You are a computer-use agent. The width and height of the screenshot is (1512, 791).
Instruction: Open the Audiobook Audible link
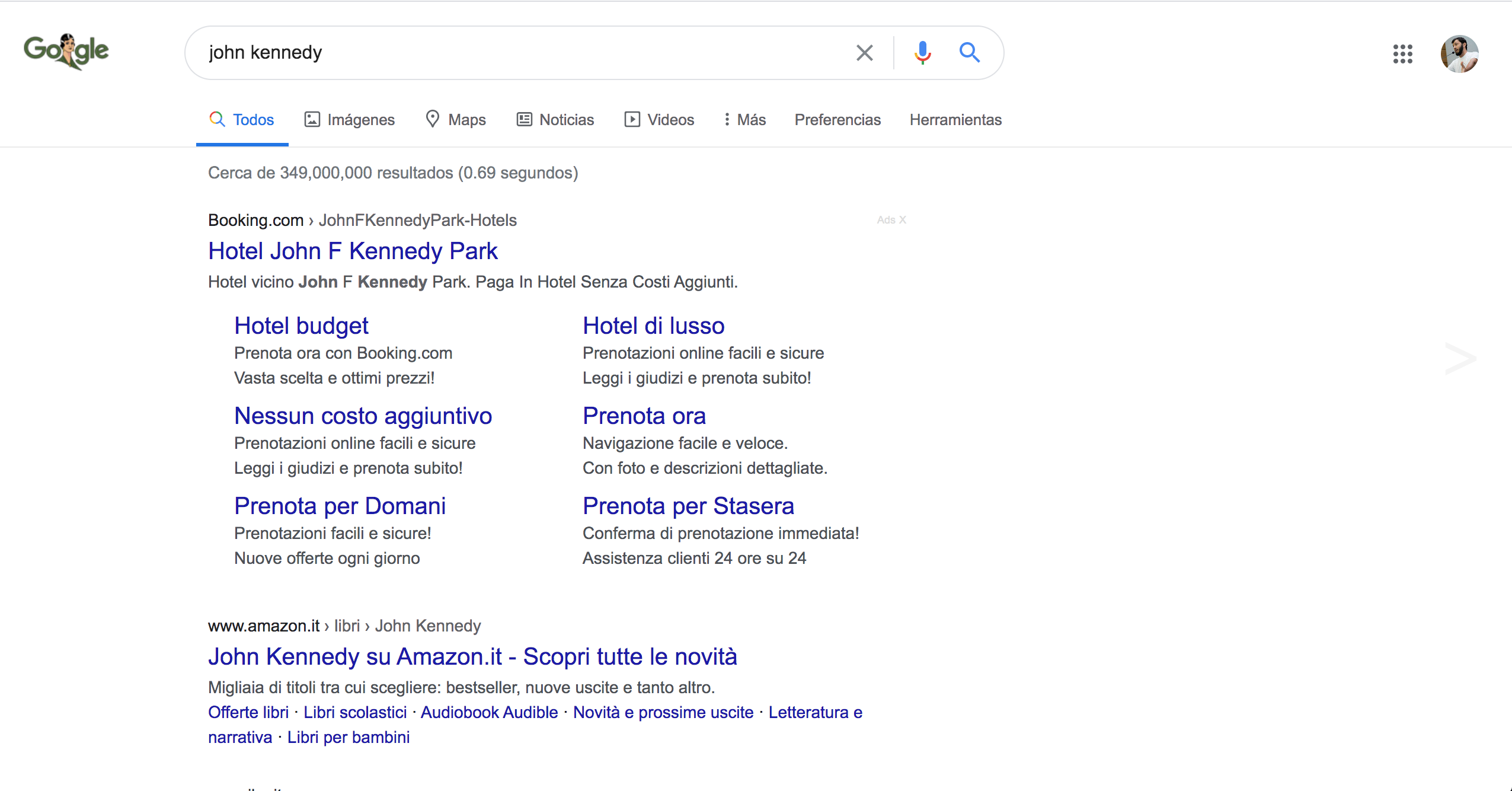490,712
